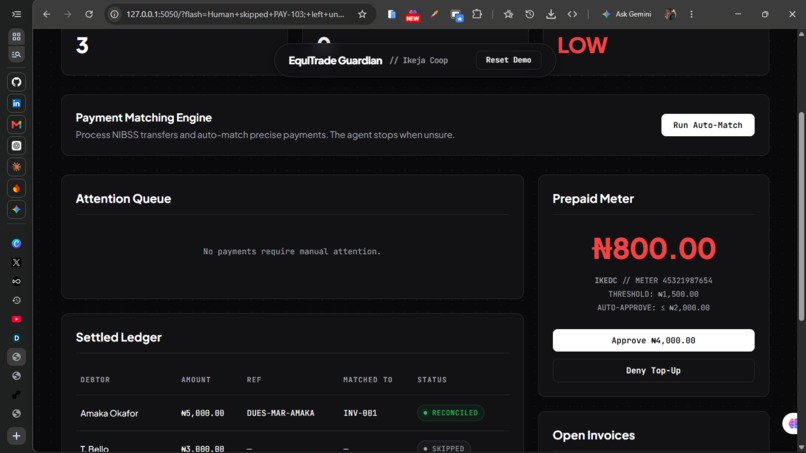The width and height of the screenshot is (806, 453).
Task: Open the tab grid overview icon
Action: click(x=16, y=36)
